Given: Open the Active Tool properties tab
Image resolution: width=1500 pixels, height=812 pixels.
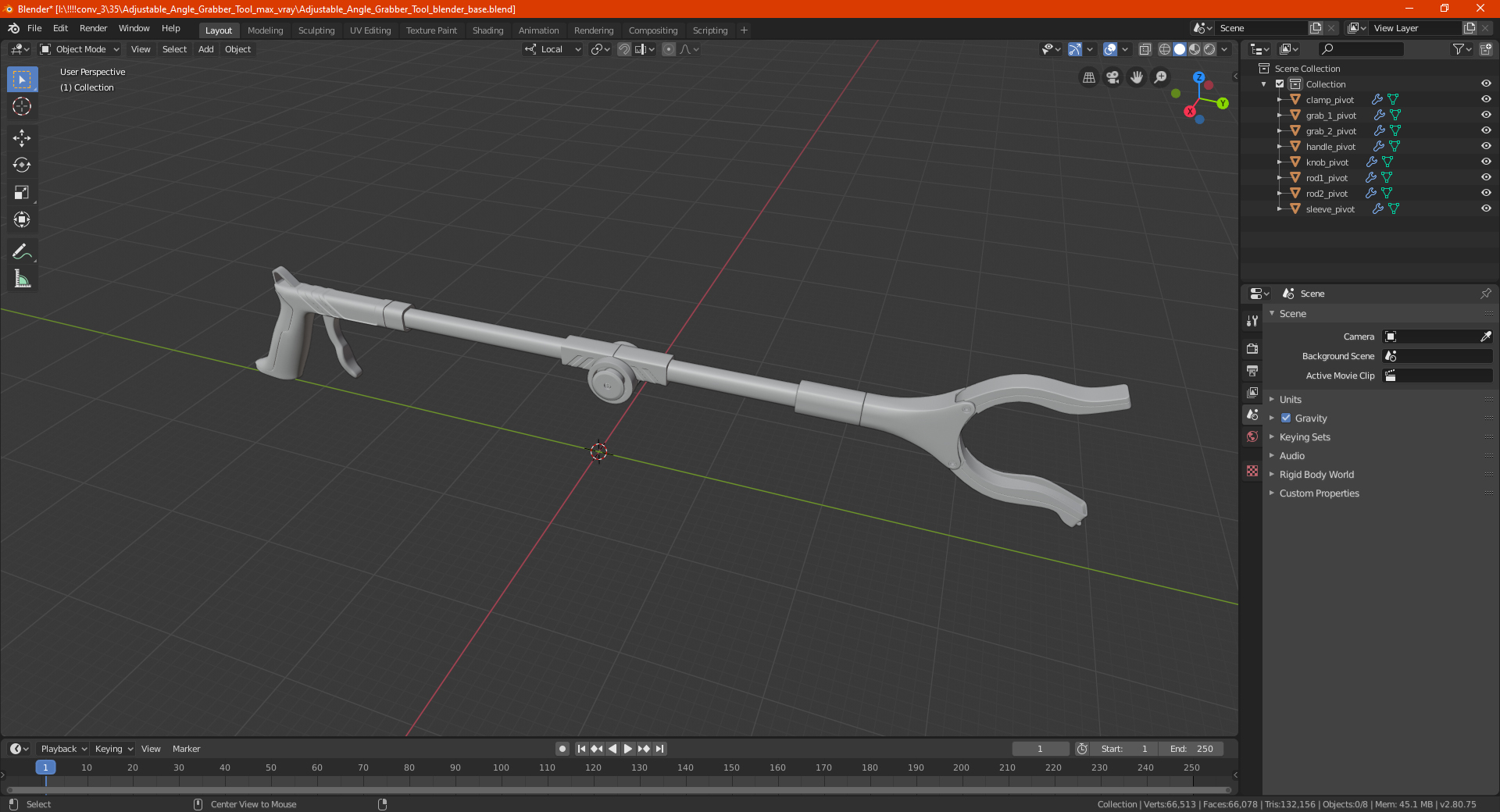Looking at the screenshot, I should (x=1252, y=320).
